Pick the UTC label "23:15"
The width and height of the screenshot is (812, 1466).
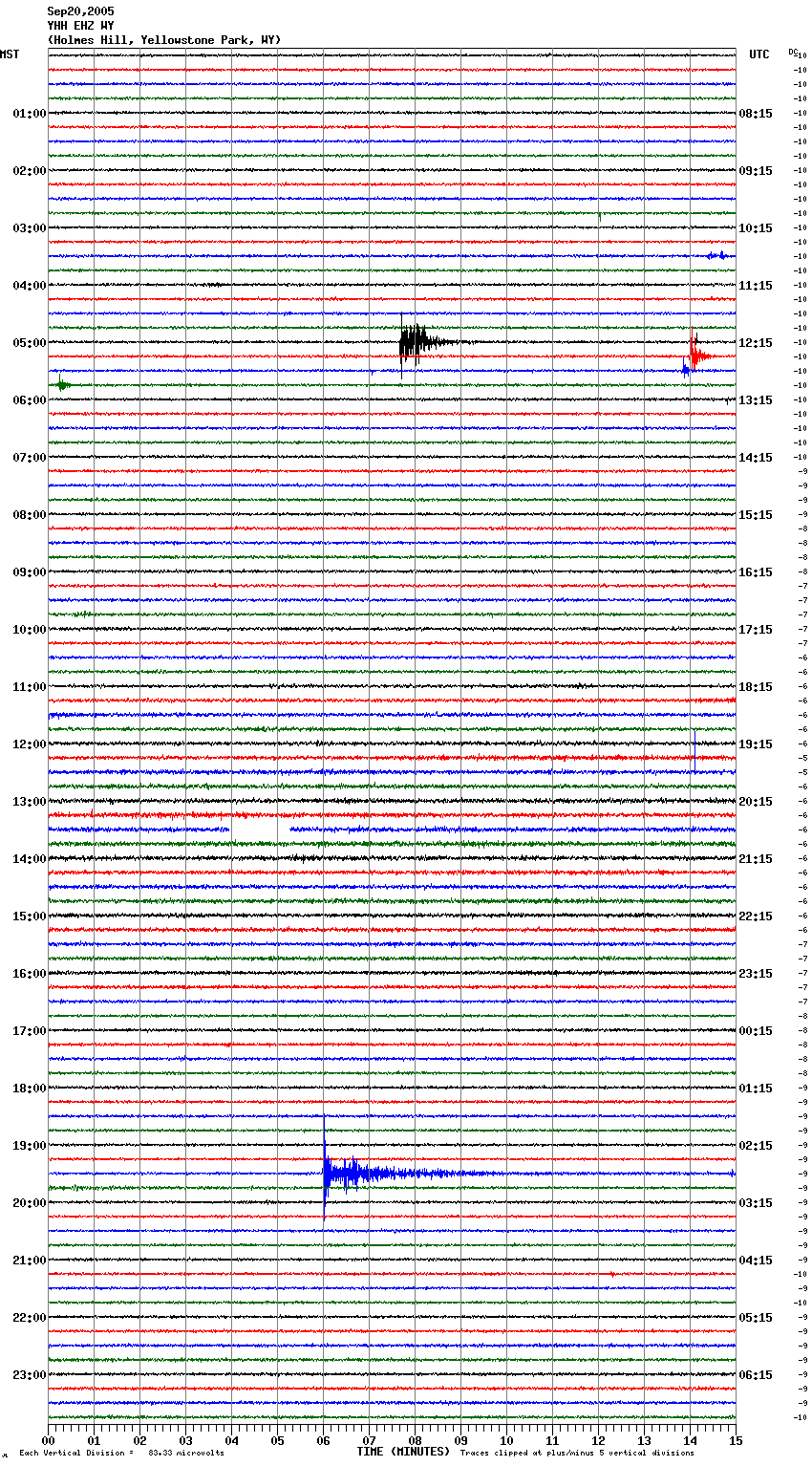point(756,974)
